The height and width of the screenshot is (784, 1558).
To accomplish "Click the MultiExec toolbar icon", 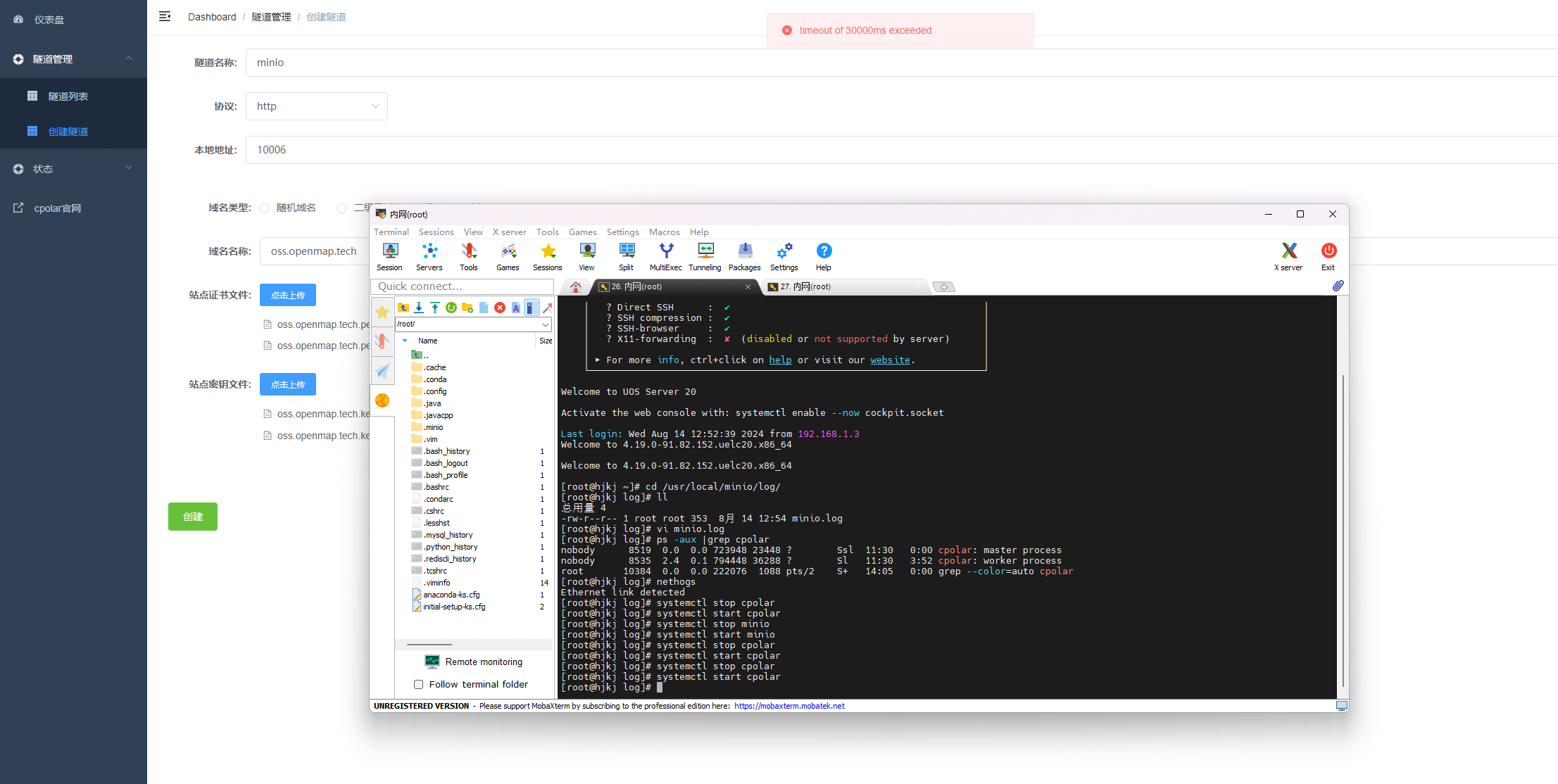I will [x=665, y=256].
